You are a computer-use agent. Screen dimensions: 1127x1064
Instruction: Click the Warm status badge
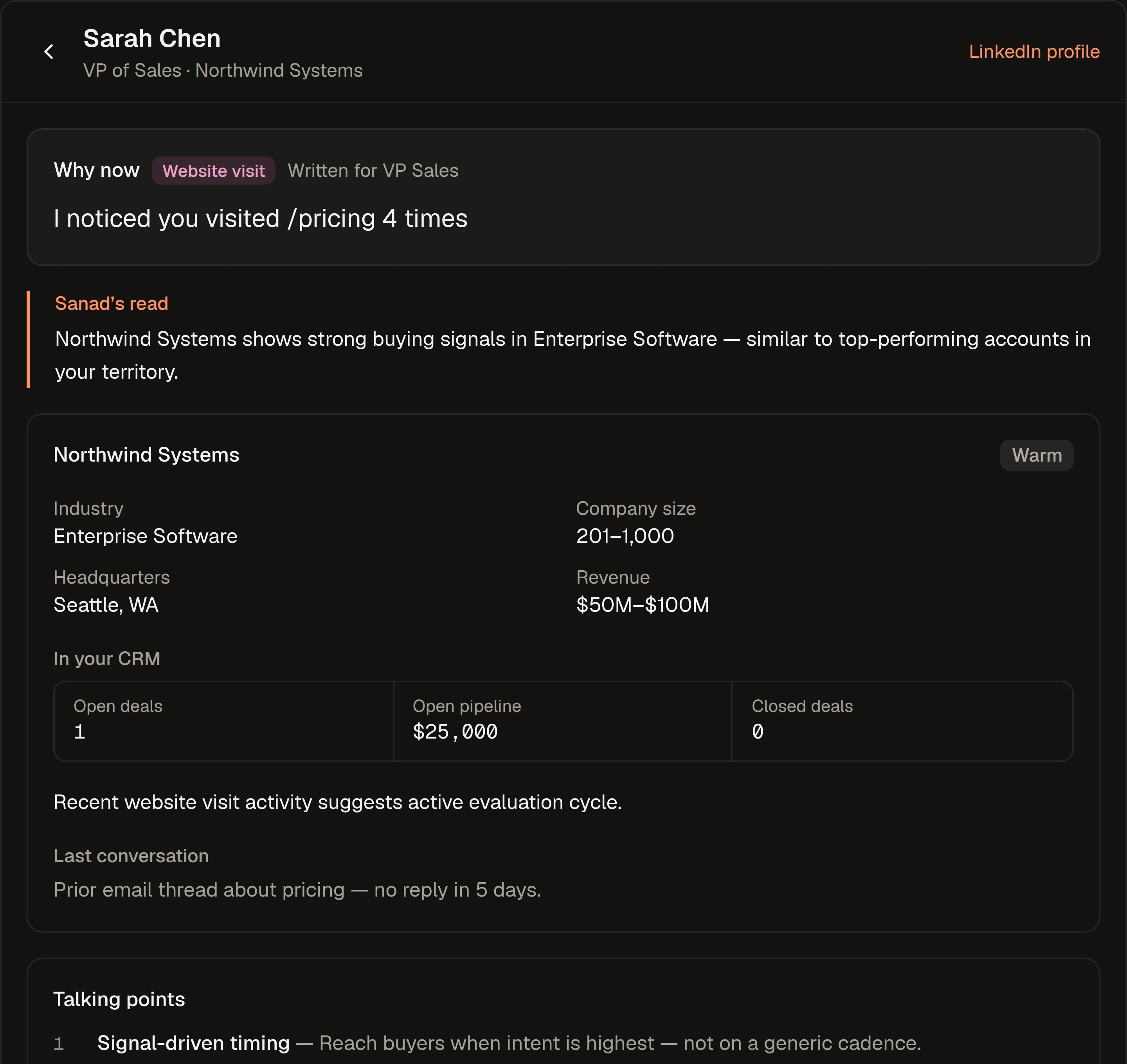click(1036, 455)
